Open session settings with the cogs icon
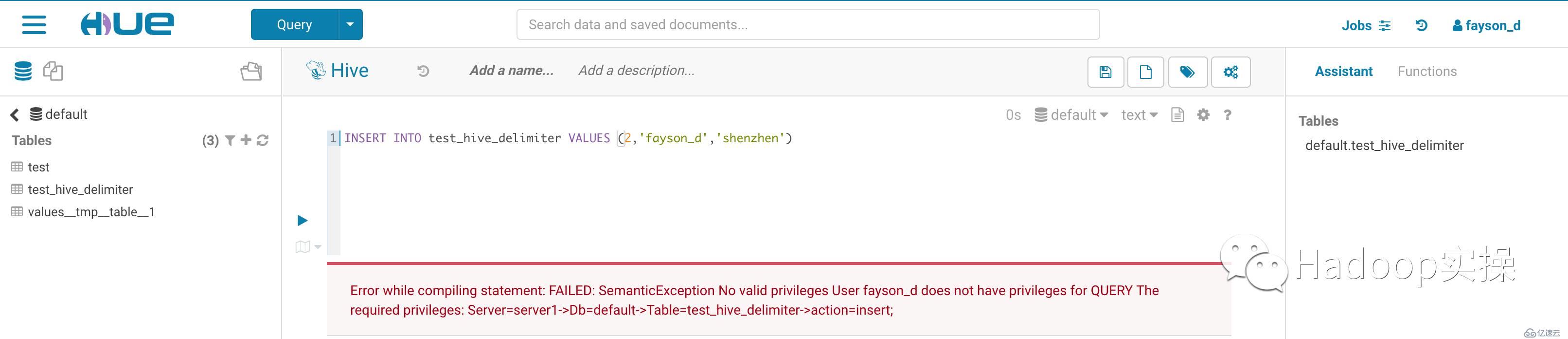 [1230, 73]
